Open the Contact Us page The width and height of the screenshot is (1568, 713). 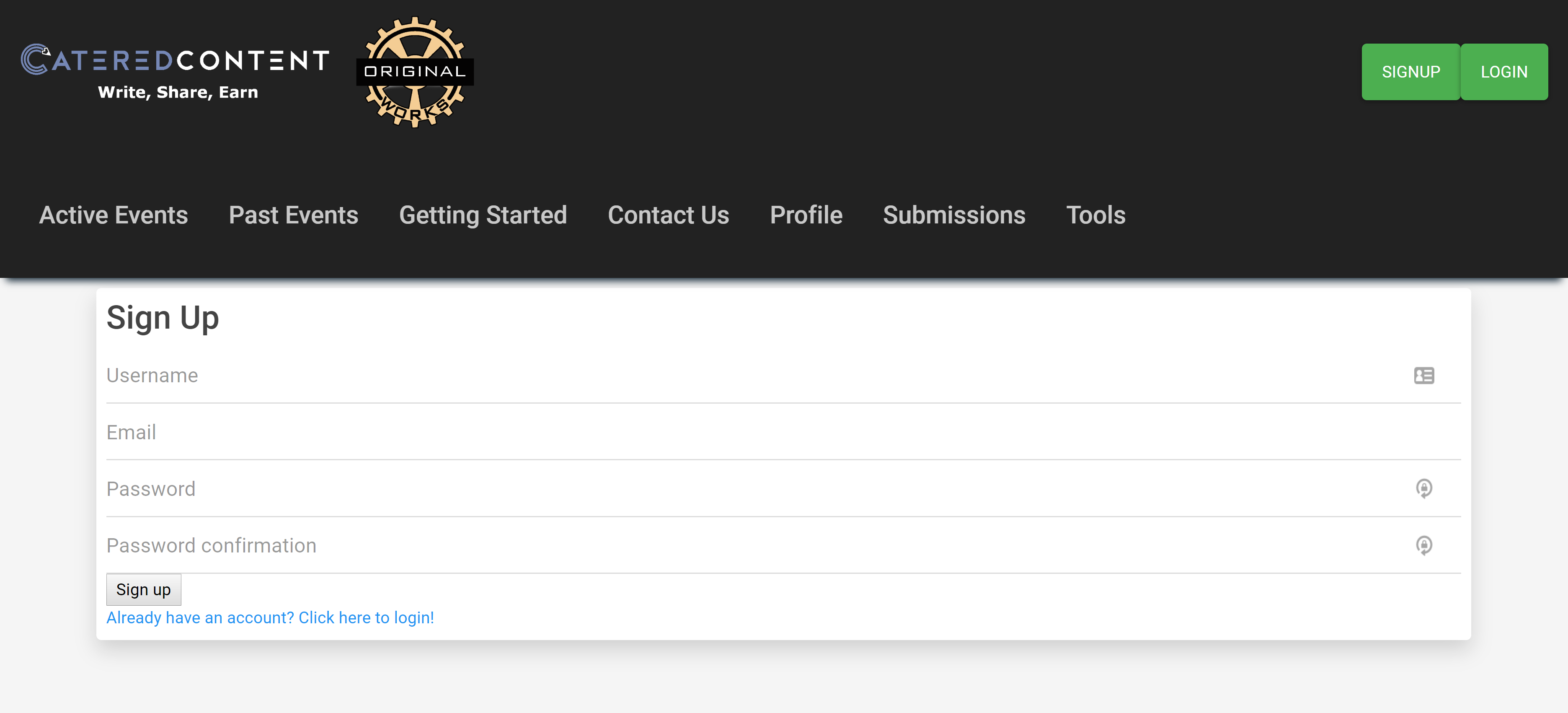point(668,215)
